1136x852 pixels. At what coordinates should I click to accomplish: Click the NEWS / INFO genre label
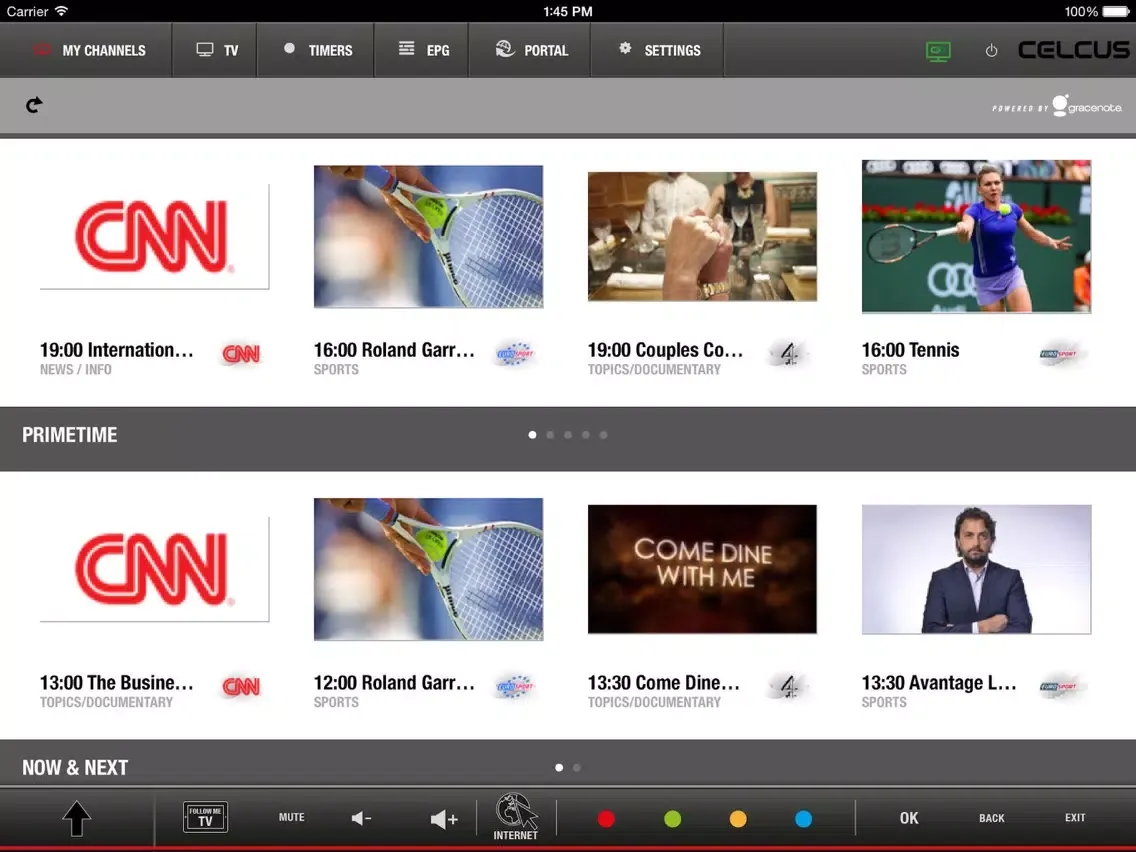tap(75, 369)
